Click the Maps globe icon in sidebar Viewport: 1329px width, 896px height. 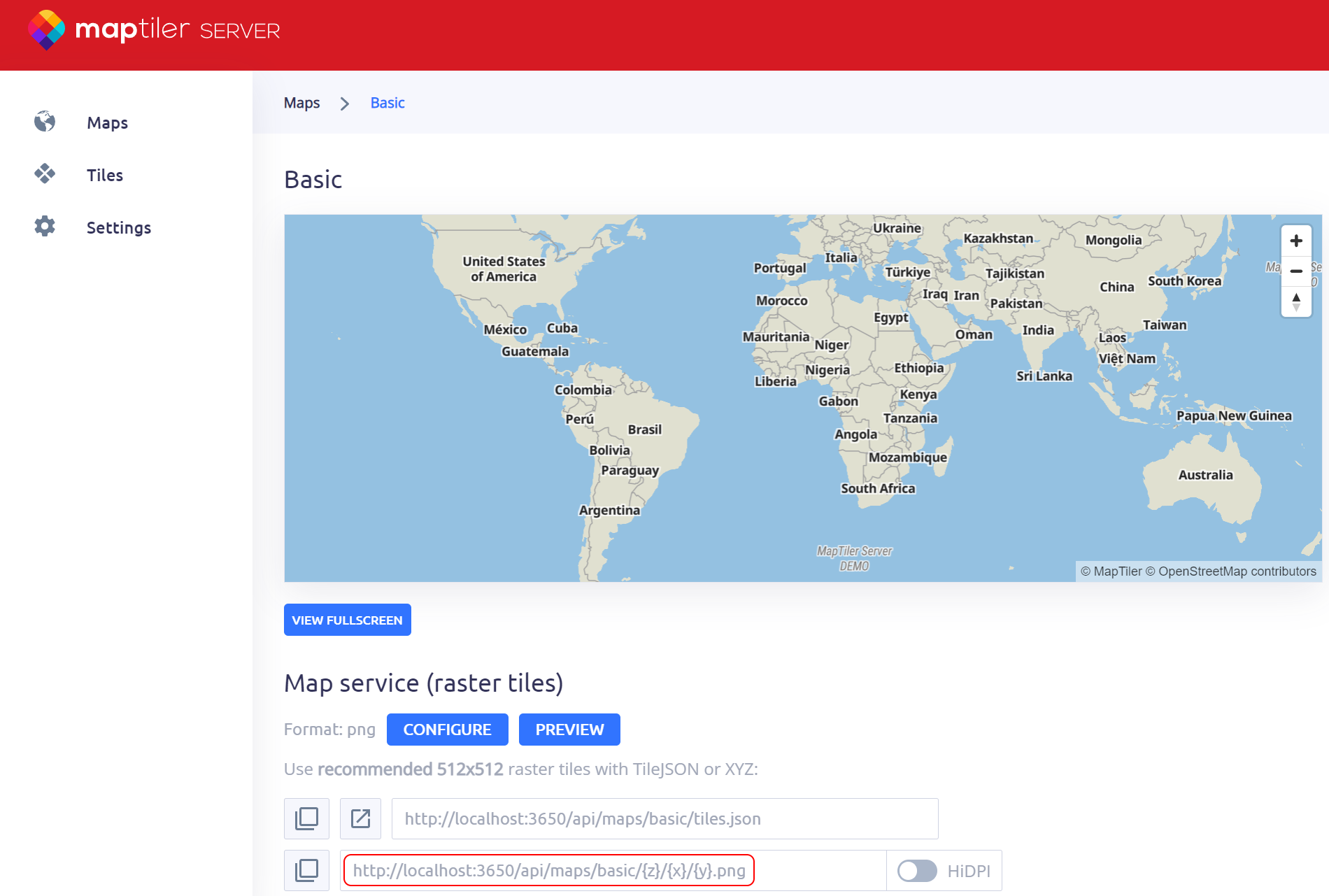pyautogui.click(x=45, y=122)
